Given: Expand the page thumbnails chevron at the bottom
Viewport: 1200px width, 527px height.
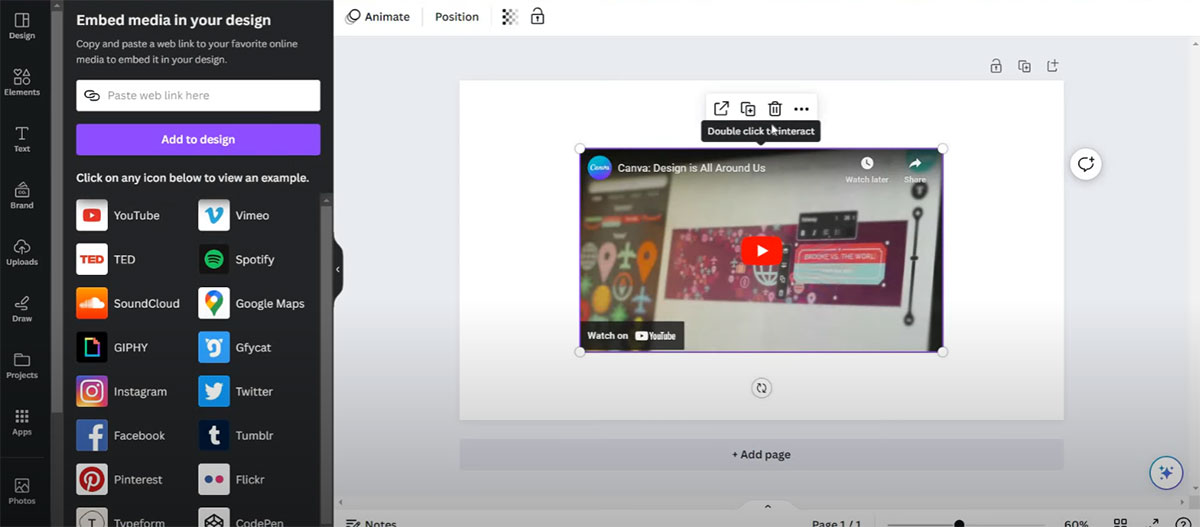Looking at the screenshot, I should point(767,506).
